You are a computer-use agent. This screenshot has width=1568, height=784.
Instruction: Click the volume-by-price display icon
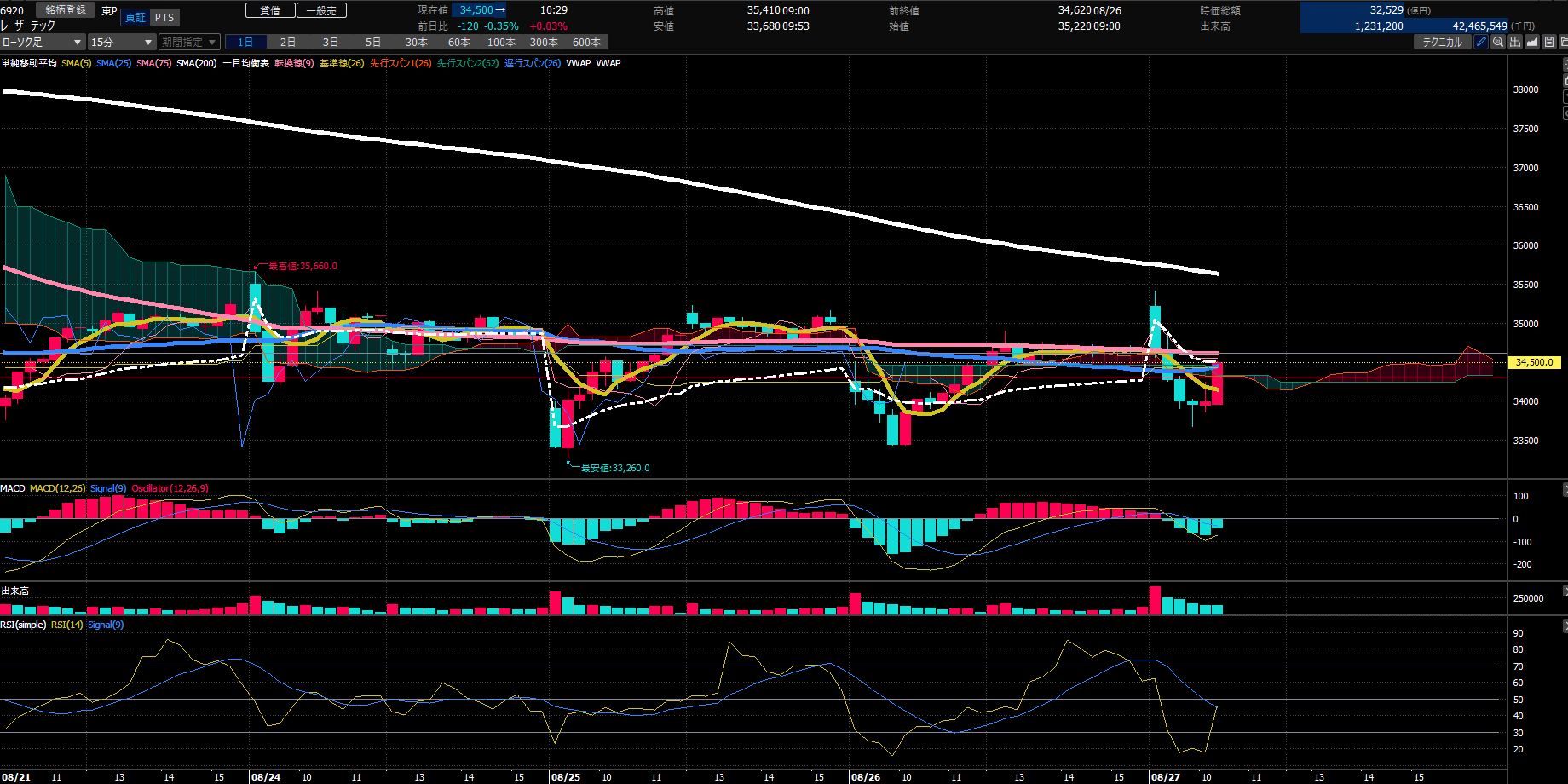pos(1515,42)
